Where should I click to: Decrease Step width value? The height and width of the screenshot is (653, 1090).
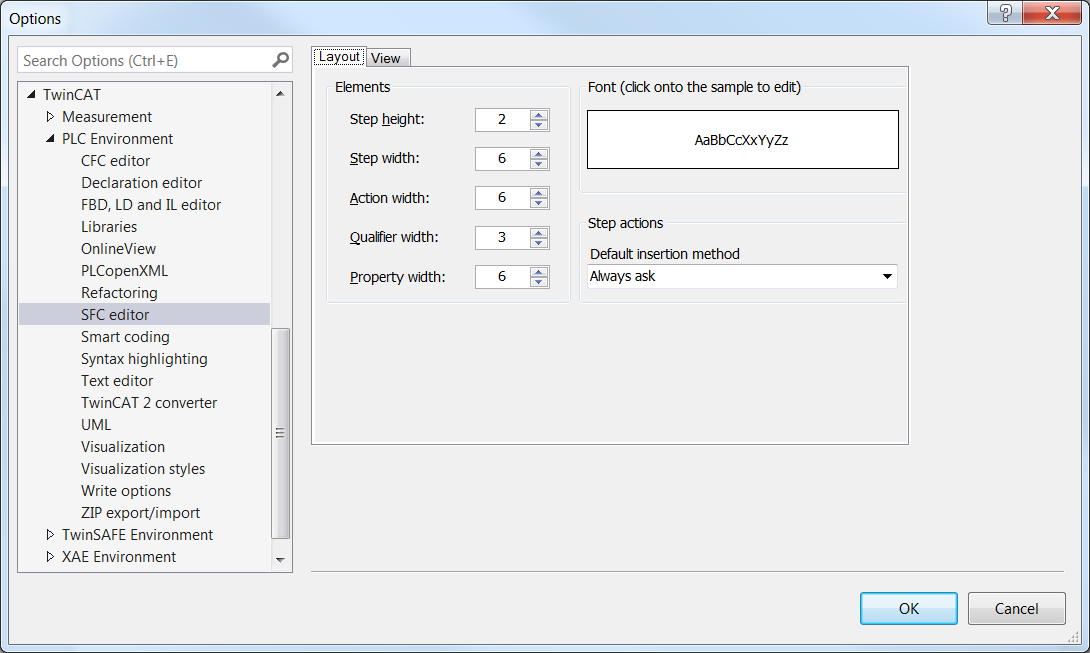tap(539, 163)
